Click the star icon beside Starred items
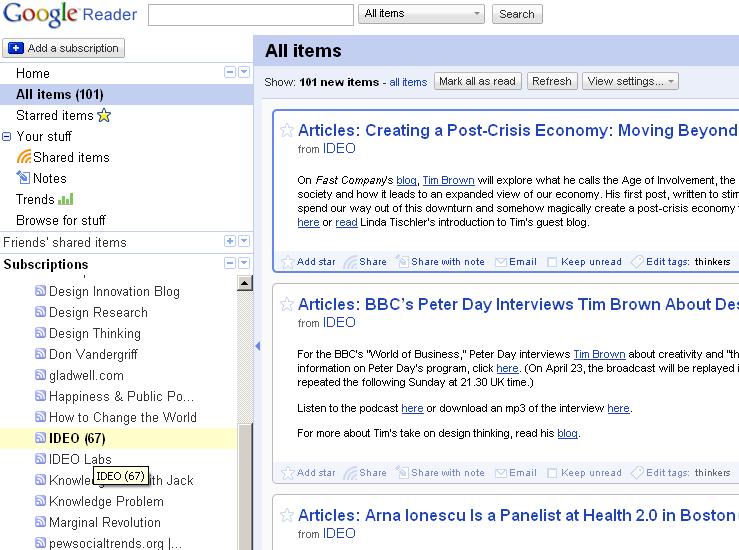The width and height of the screenshot is (739, 550). tap(104, 115)
